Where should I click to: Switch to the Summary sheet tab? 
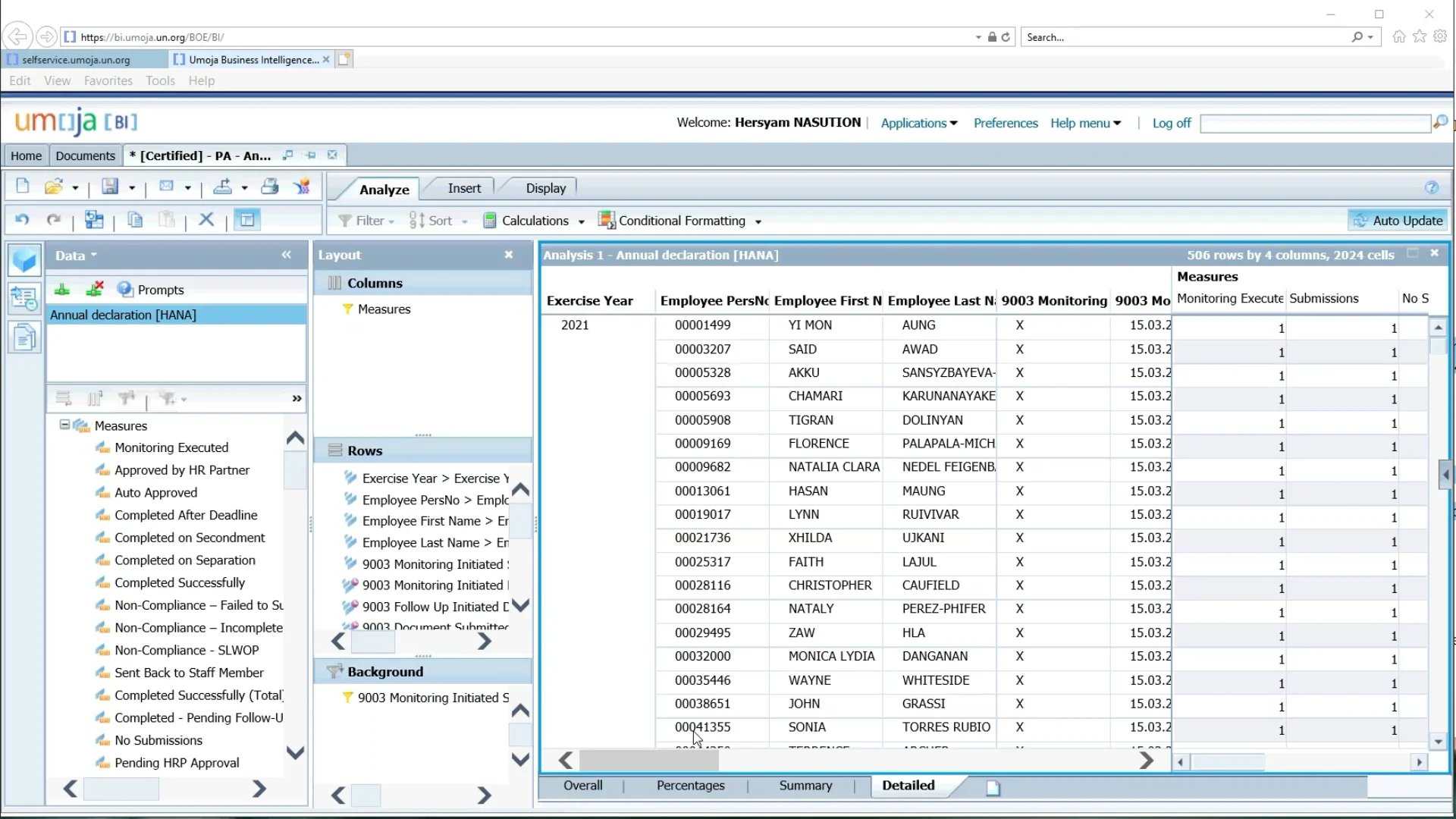coord(805,786)
